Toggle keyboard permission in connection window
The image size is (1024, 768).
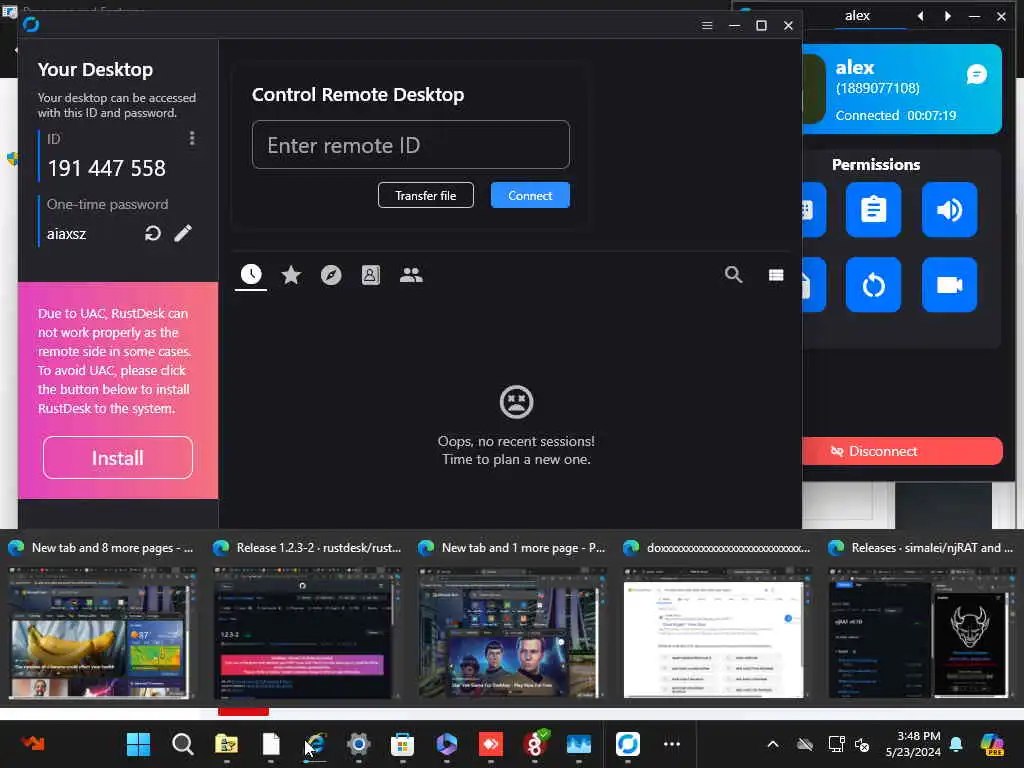click(814, 210)
